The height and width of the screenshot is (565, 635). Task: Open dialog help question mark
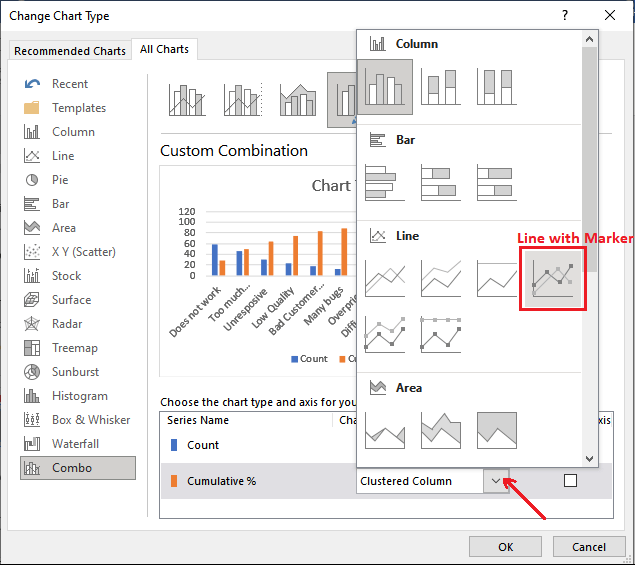(x=565, y=15)
